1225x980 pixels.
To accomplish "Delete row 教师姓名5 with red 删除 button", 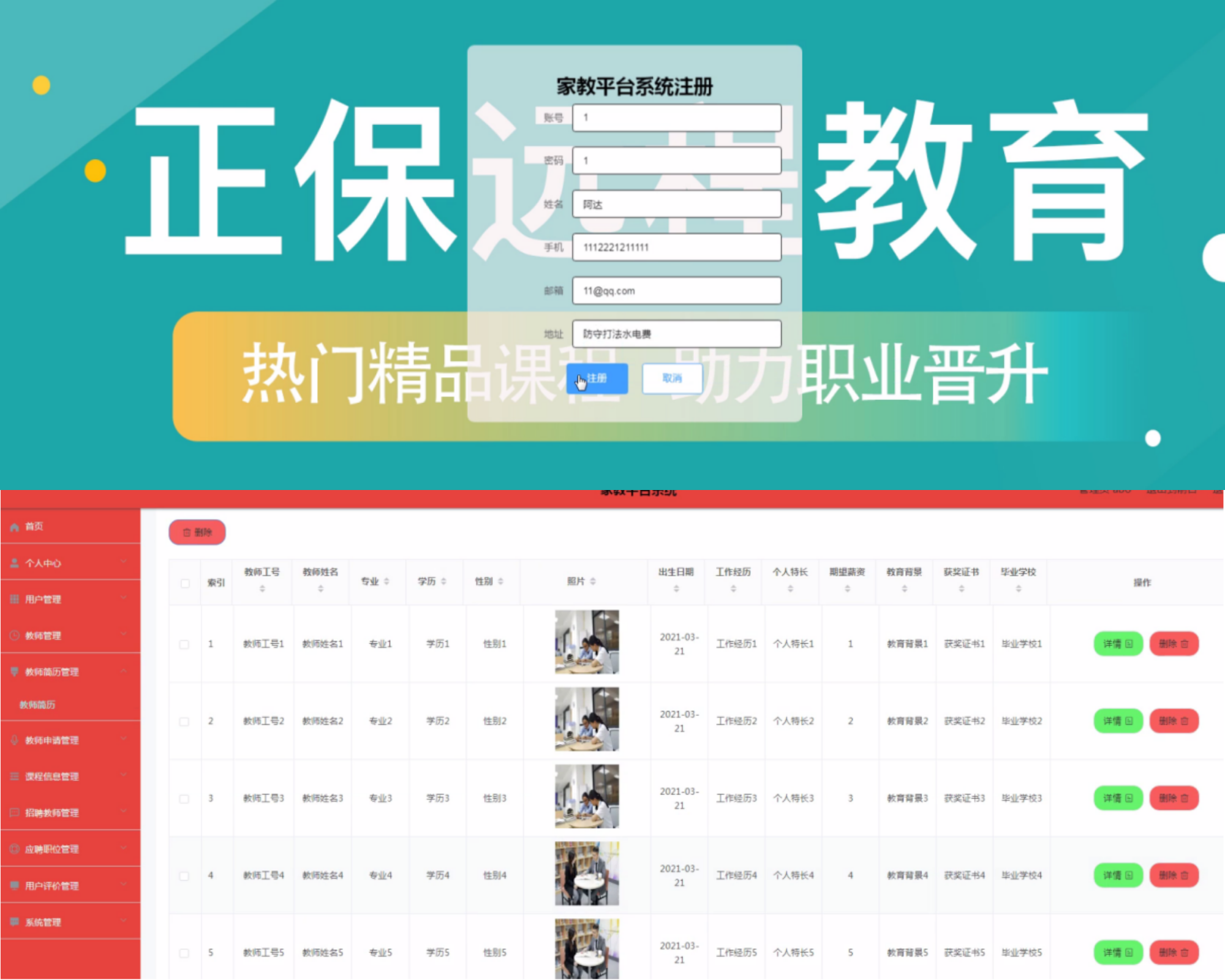I will (1174, 952).
